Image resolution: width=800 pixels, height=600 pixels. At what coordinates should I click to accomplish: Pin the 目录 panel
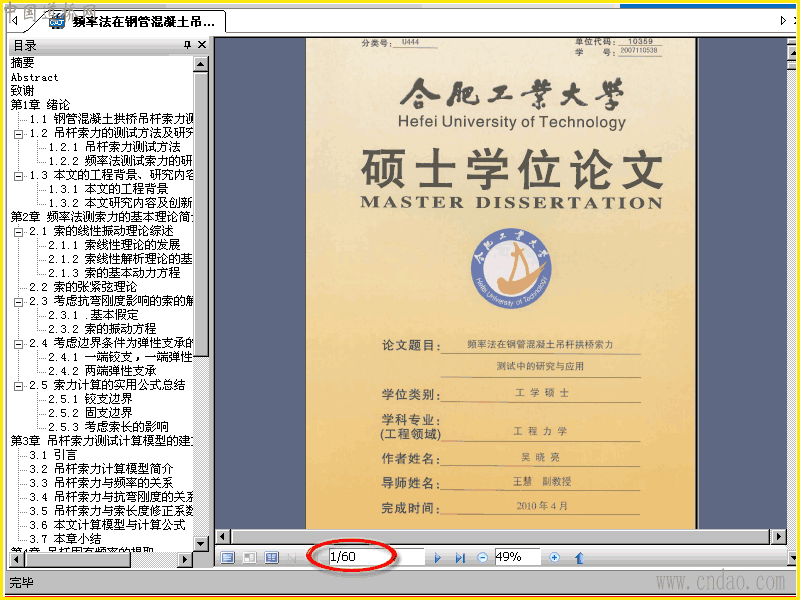pyautogui.click(x=187, y=45)
